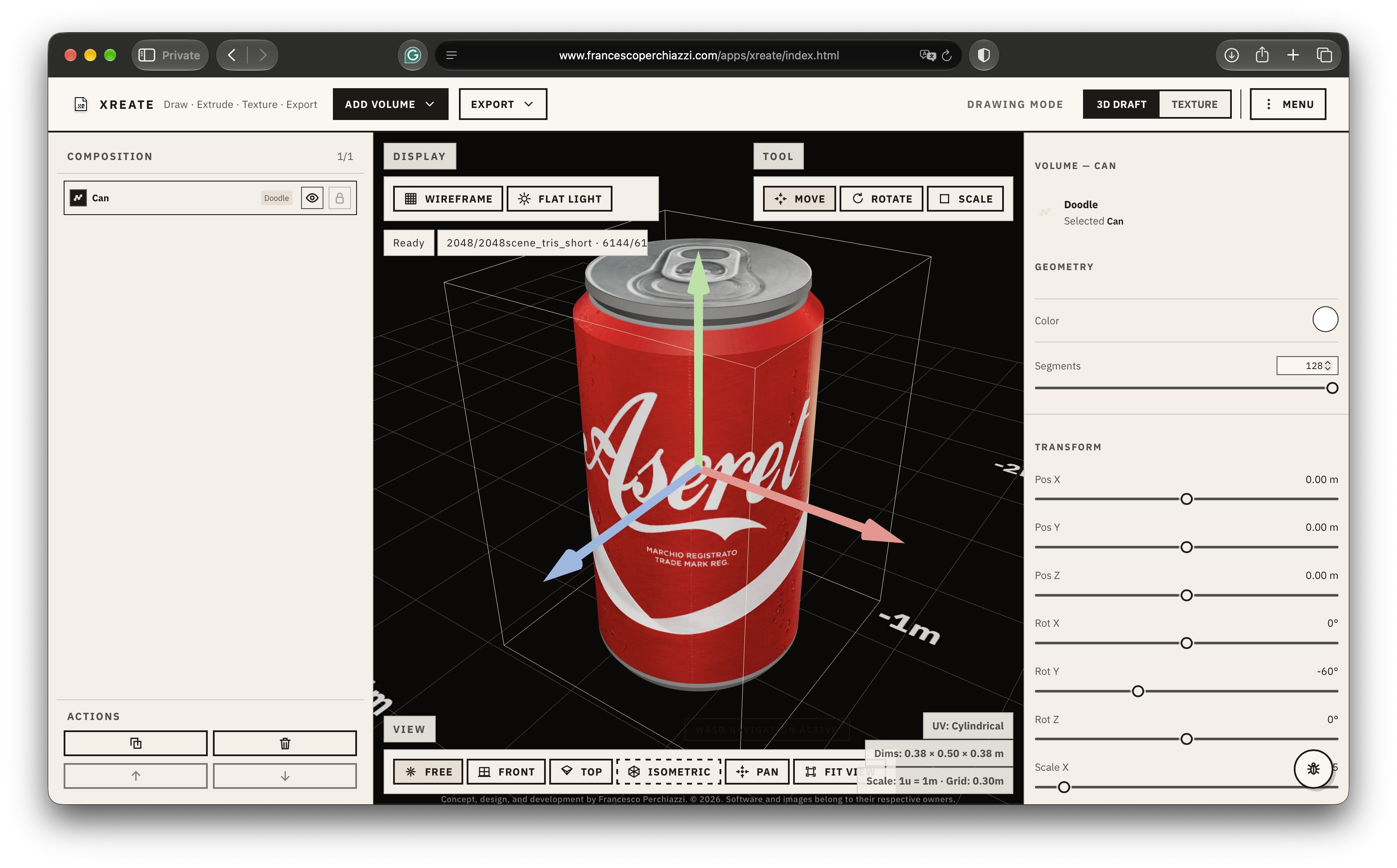Click the Segments number input field

click(x=1307, y=365)
